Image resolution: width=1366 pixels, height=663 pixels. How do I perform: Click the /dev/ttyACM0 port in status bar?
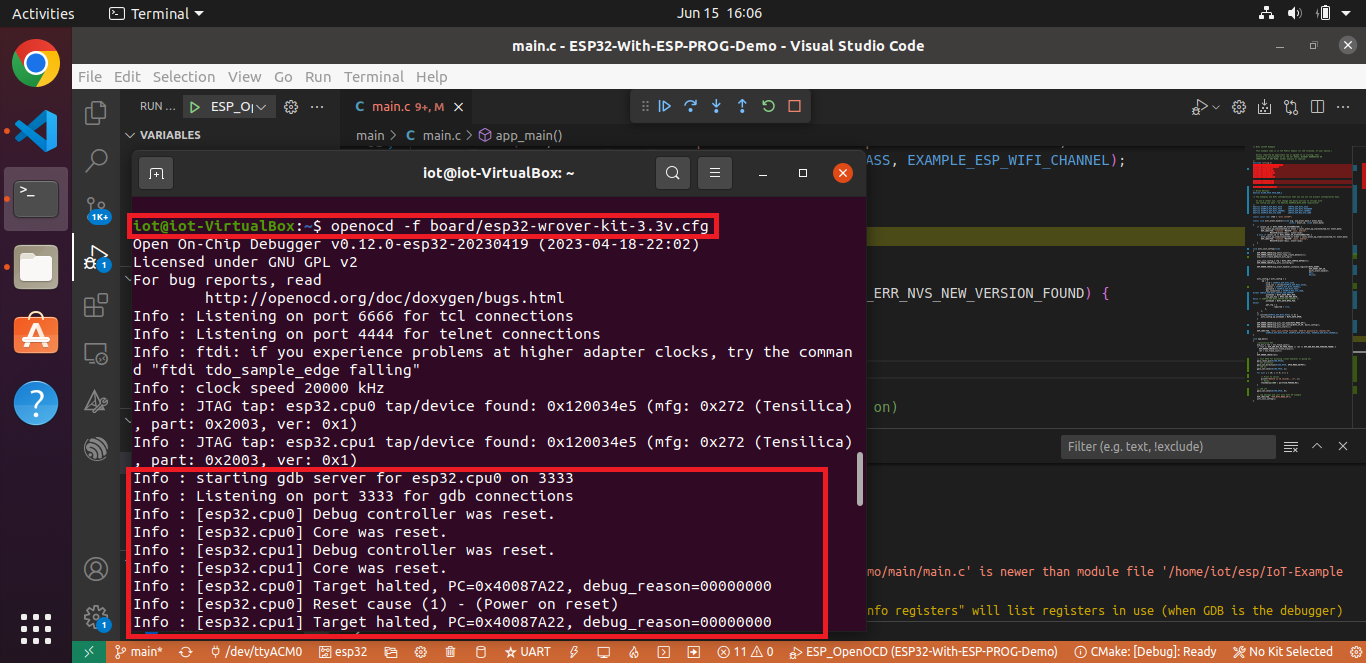click(x=257, y=651)
